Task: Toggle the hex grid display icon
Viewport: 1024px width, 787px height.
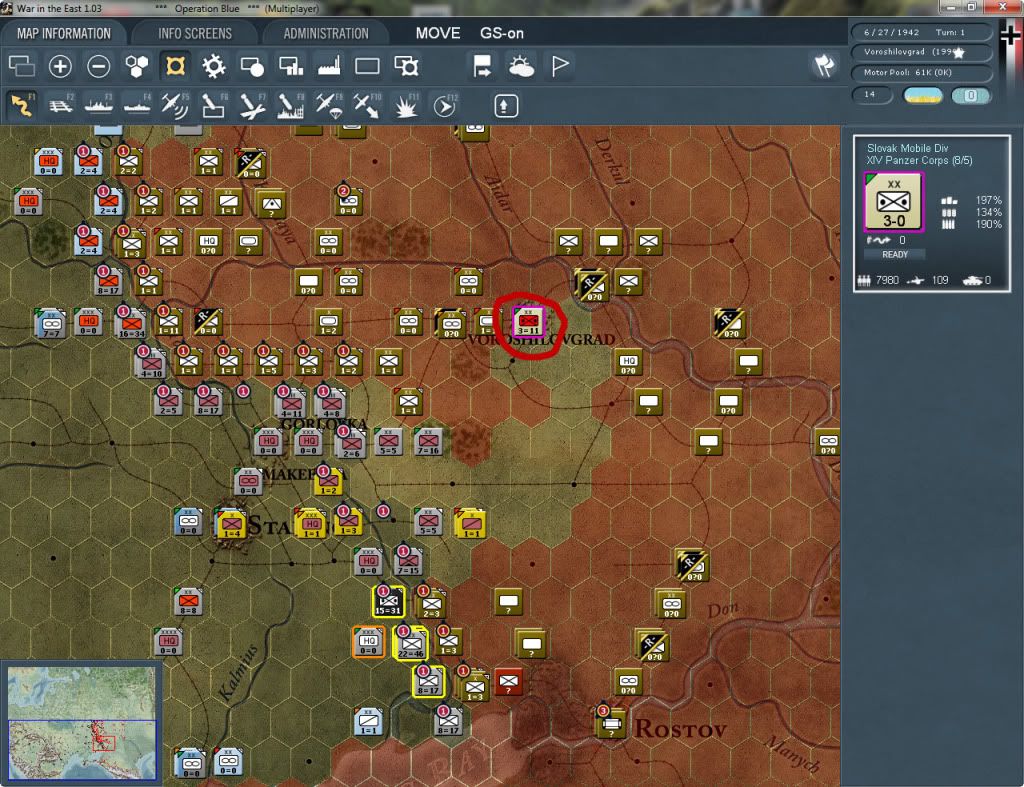Action: click(x=137, y=66)
